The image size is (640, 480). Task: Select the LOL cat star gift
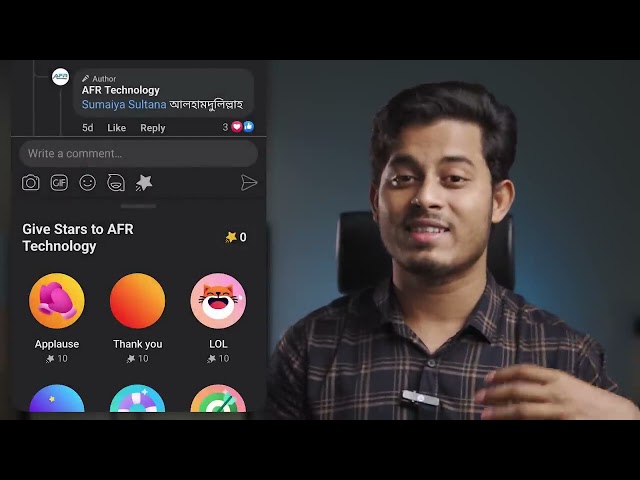218,301
